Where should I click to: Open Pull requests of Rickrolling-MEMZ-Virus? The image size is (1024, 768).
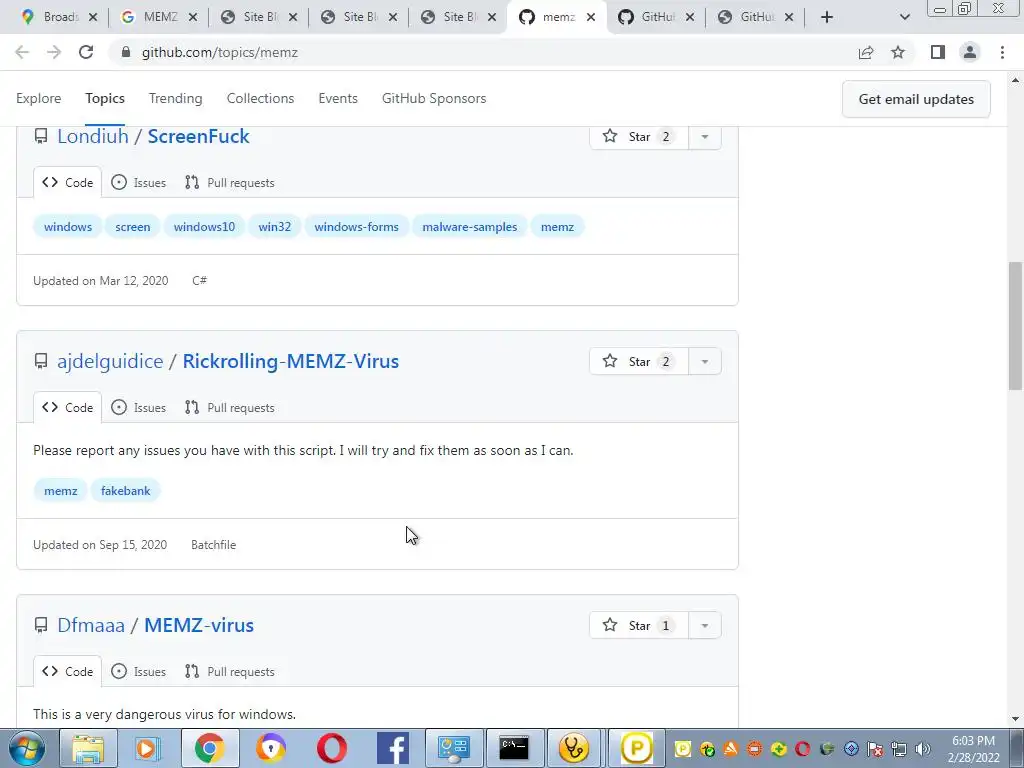pyautogui.click(x=230, y=408)
